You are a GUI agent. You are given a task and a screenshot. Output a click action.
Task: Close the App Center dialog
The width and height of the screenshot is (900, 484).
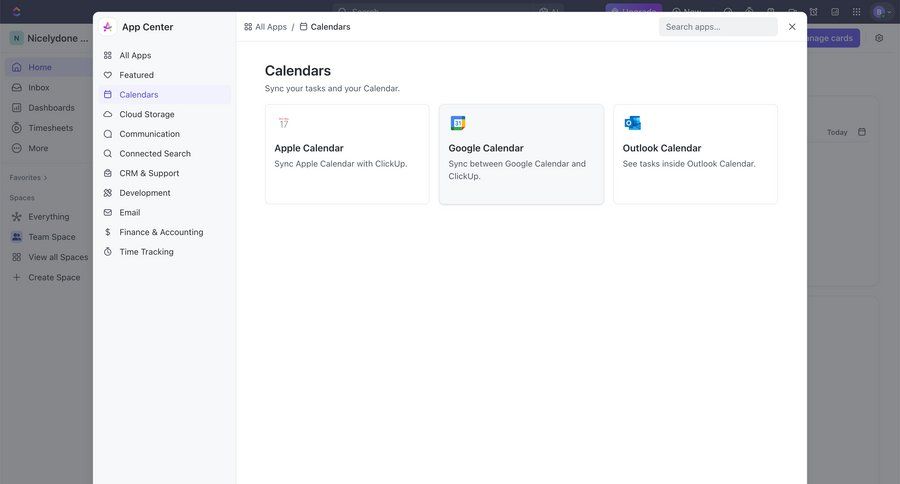point(792,27)
